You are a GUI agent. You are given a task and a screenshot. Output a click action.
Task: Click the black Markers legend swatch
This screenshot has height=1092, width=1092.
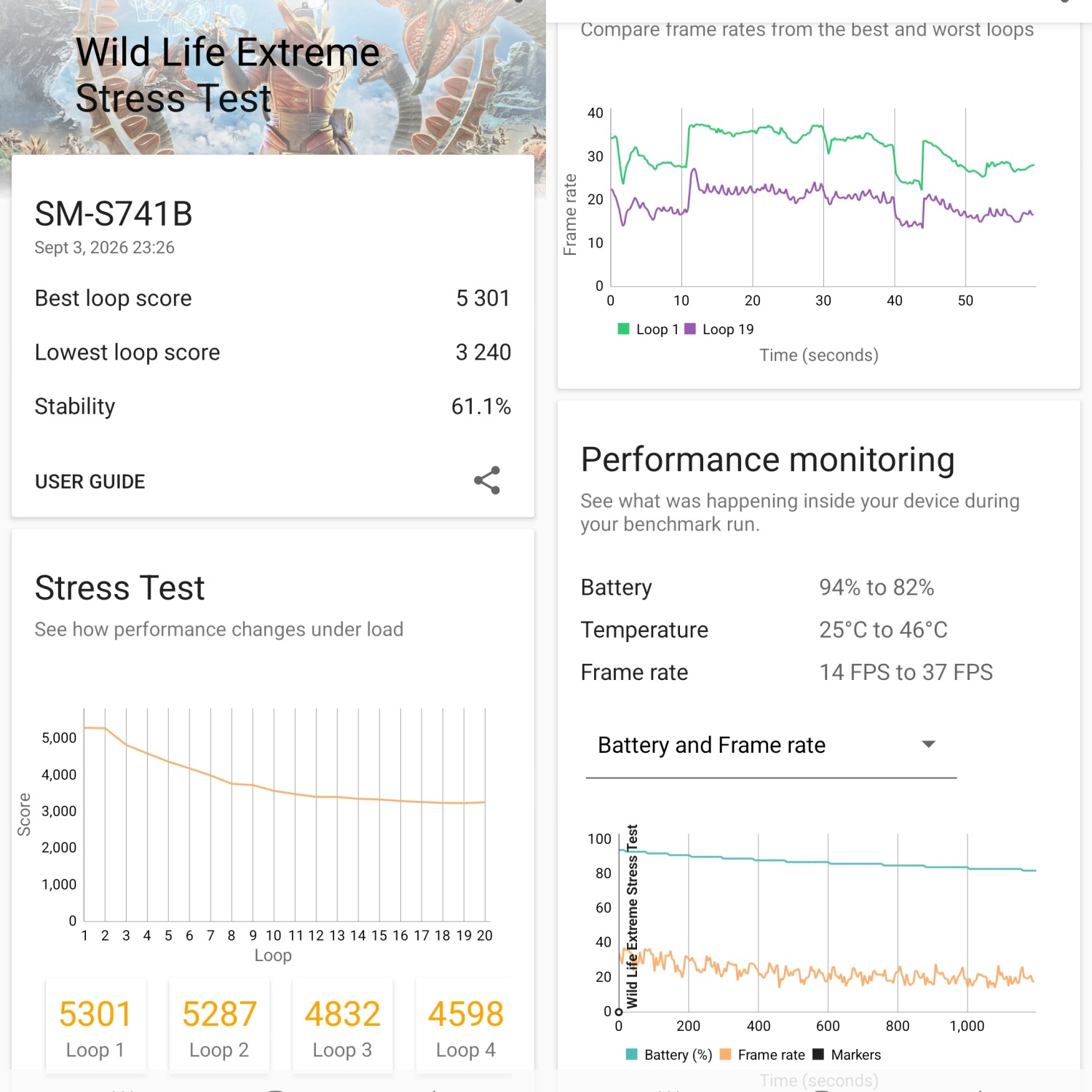point(818,1054)
